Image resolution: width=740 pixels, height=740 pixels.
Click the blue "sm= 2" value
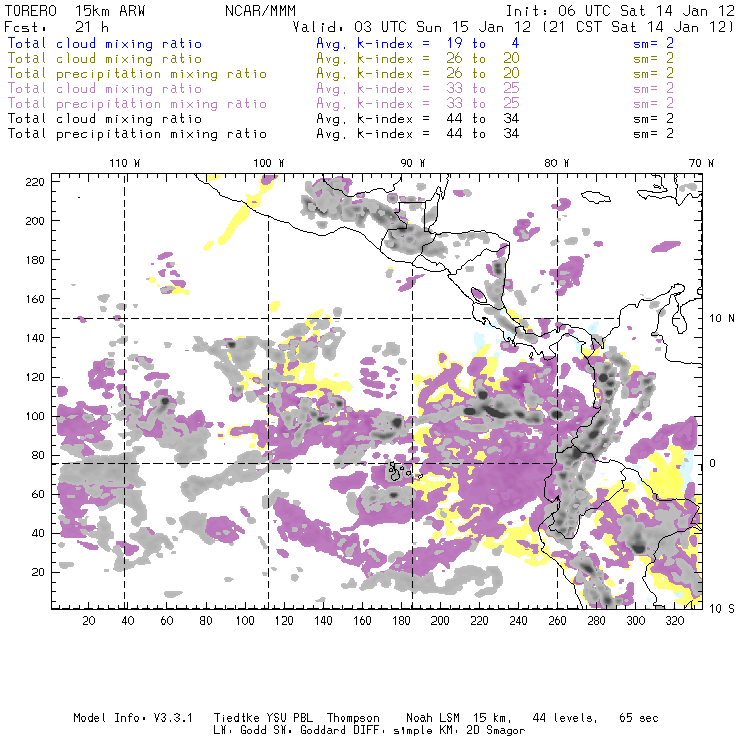pos(653,43)
